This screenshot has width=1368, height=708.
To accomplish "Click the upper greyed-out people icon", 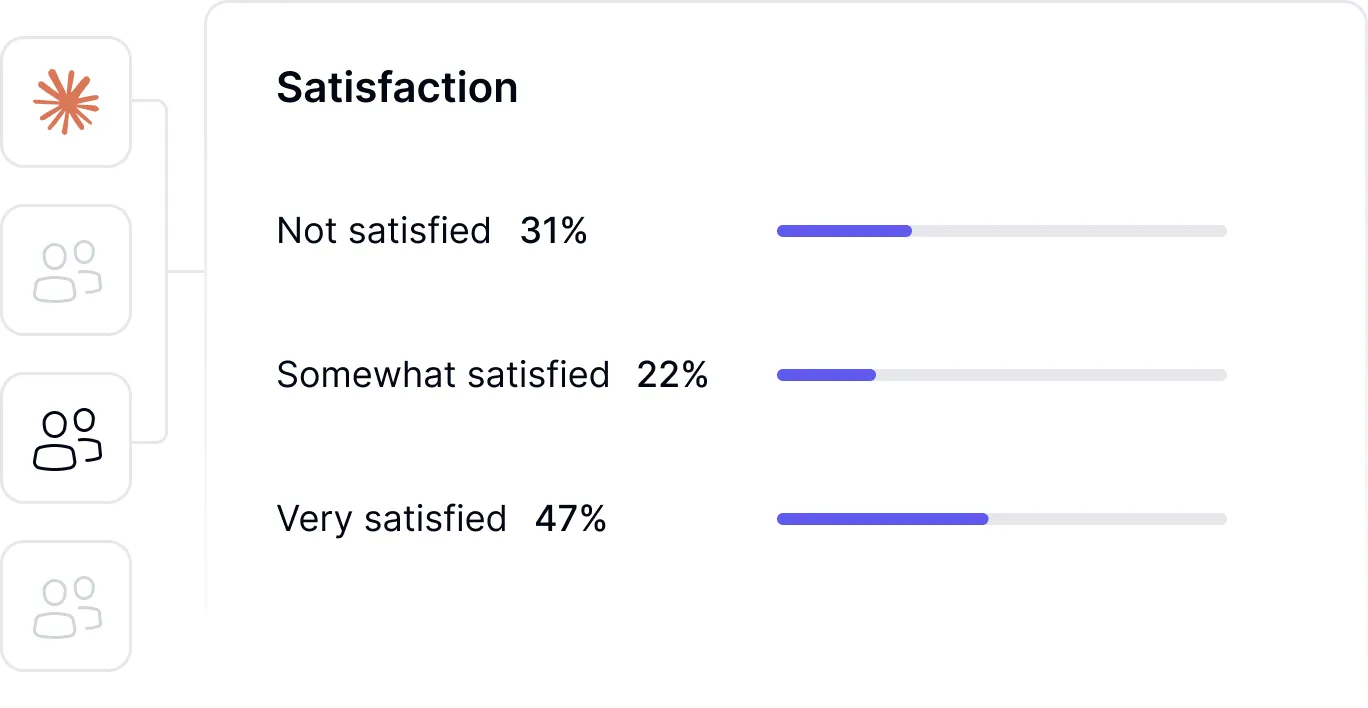I will [x=66, y=271].
